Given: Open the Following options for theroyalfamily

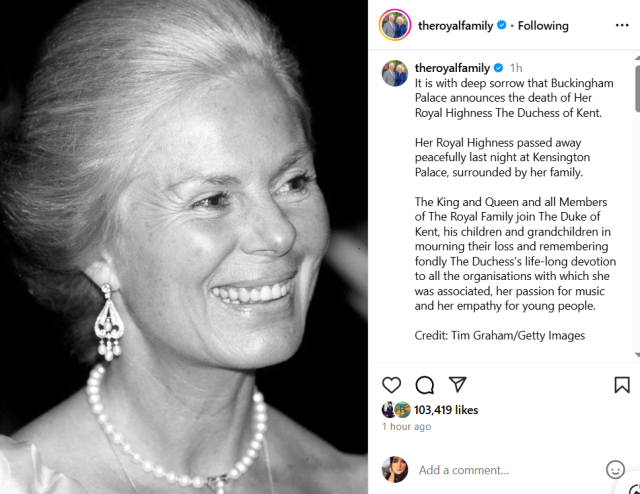Looking at the screenshot, I should click(543, 26).
